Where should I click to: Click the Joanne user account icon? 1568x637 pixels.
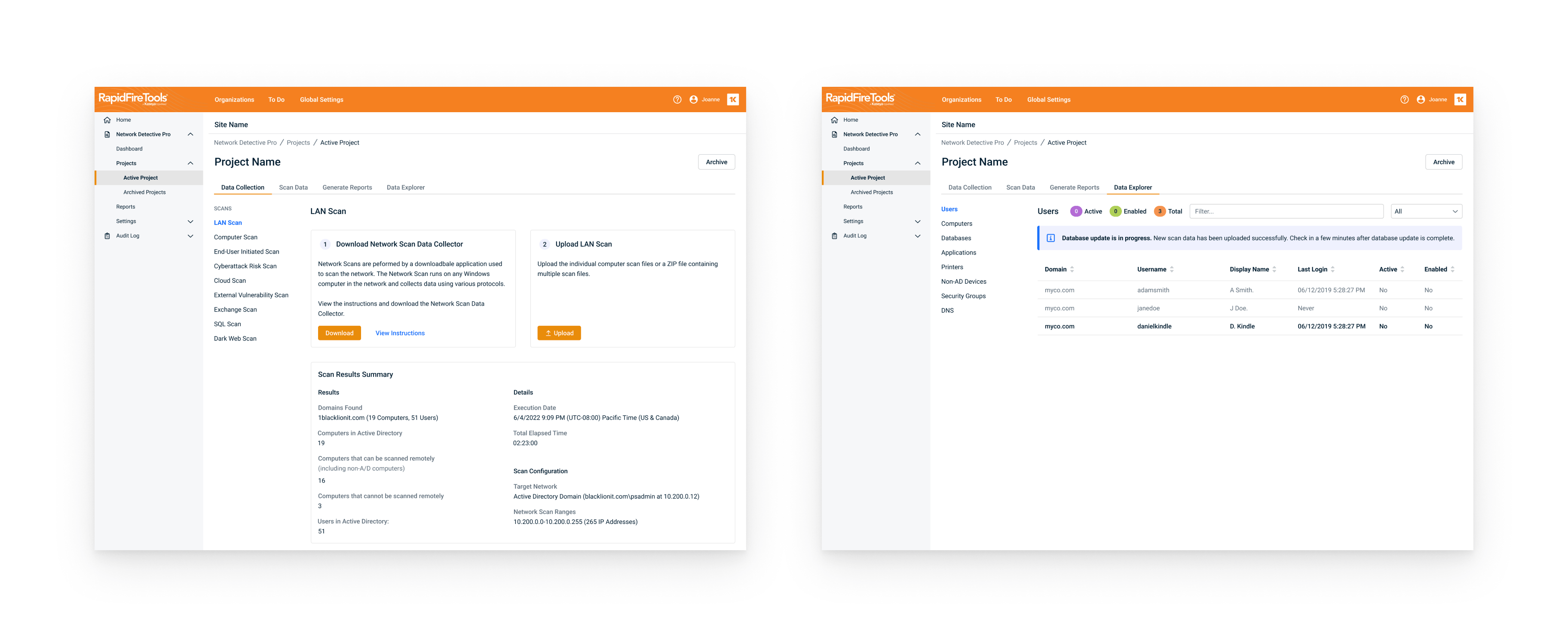coord(693,99)
